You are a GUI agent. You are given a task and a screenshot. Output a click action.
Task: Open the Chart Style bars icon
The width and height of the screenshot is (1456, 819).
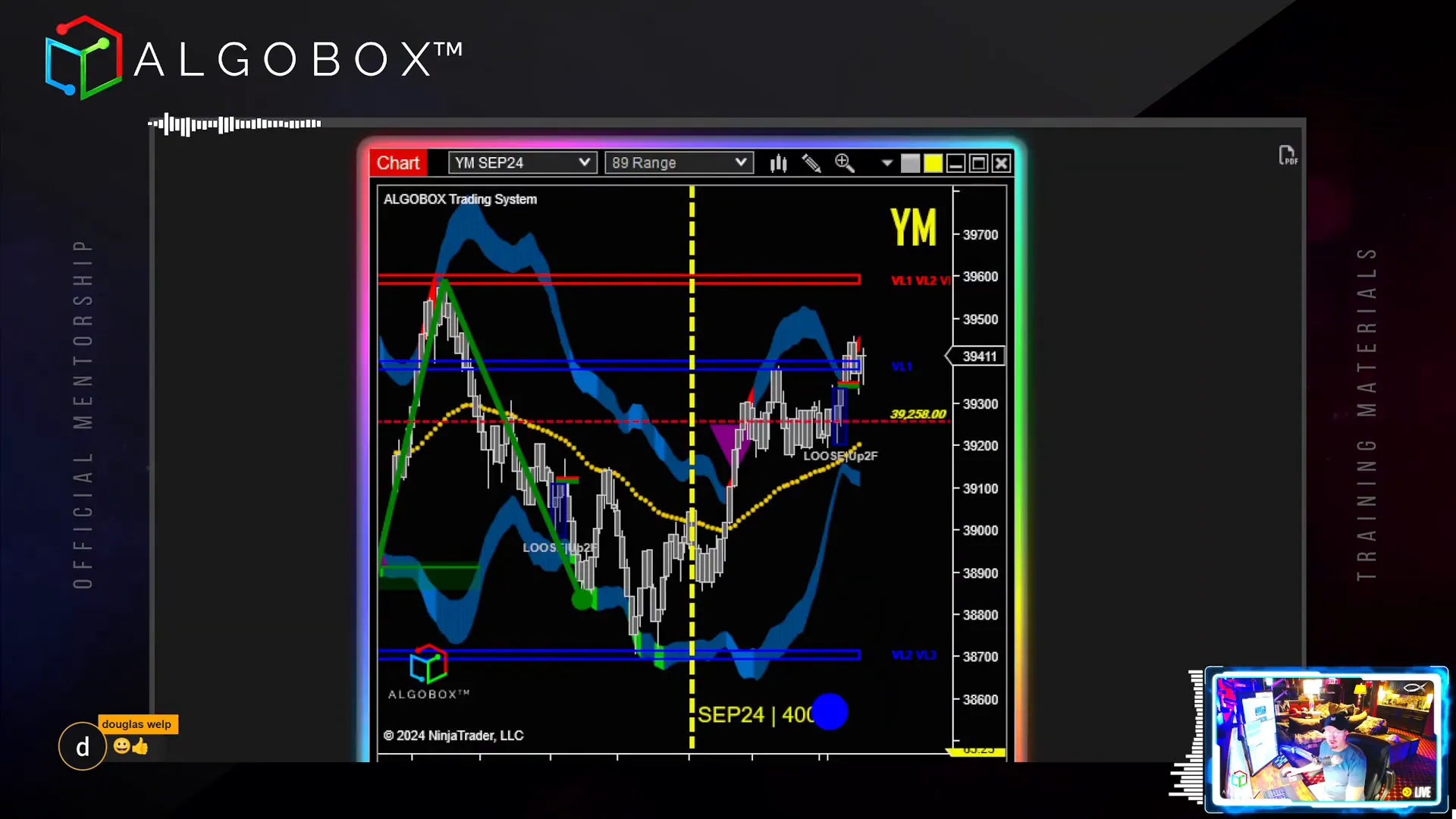pyautogui.click(x=779, y=163)
